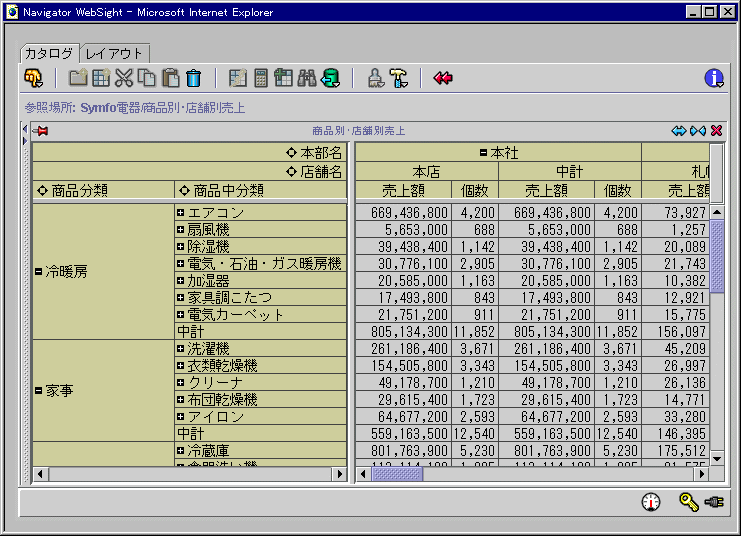Click the 商品分類 dimension header
The image size is (741, 536).
[79, 190]
